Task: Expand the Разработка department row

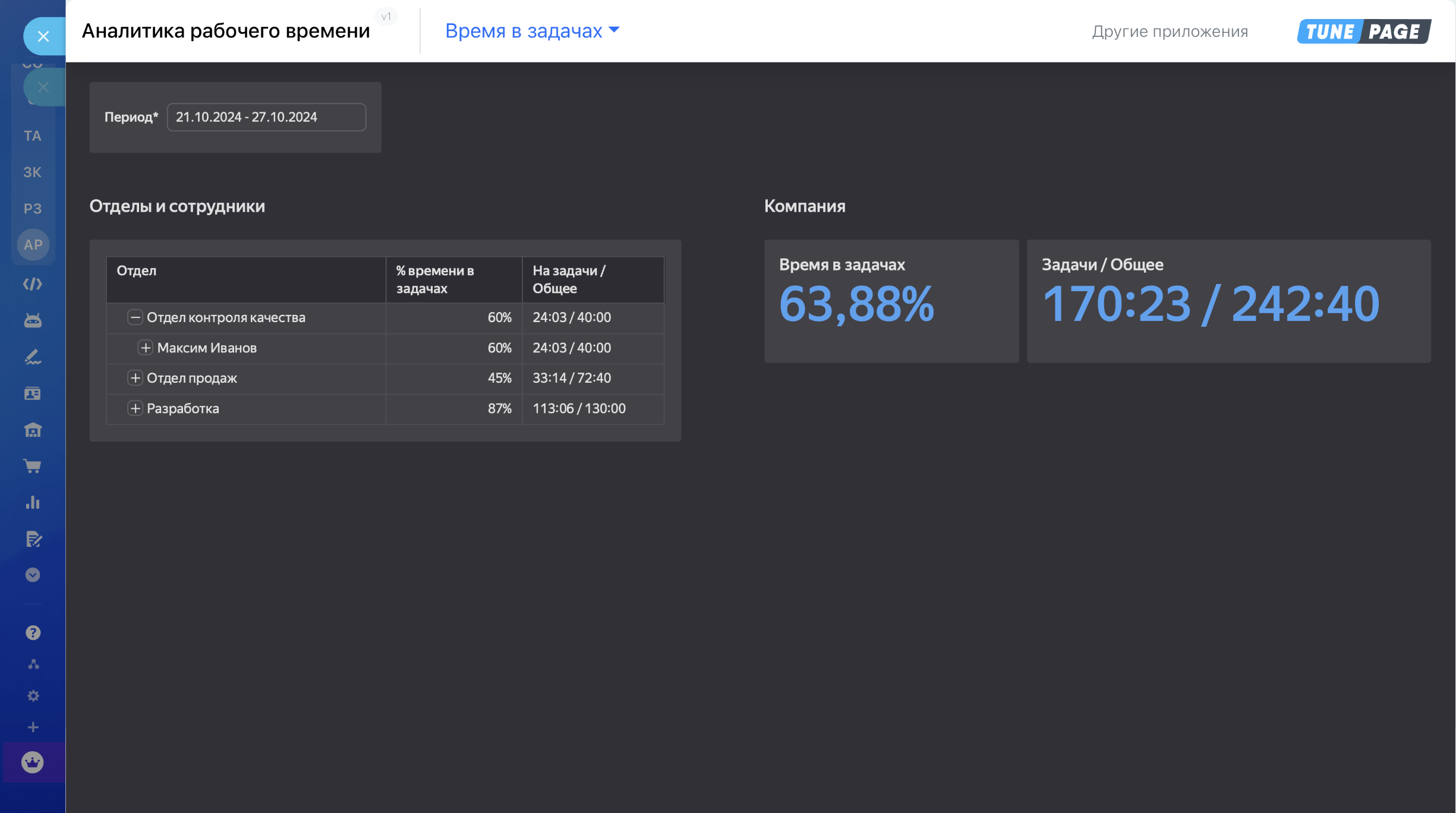Action: (135, 408)
